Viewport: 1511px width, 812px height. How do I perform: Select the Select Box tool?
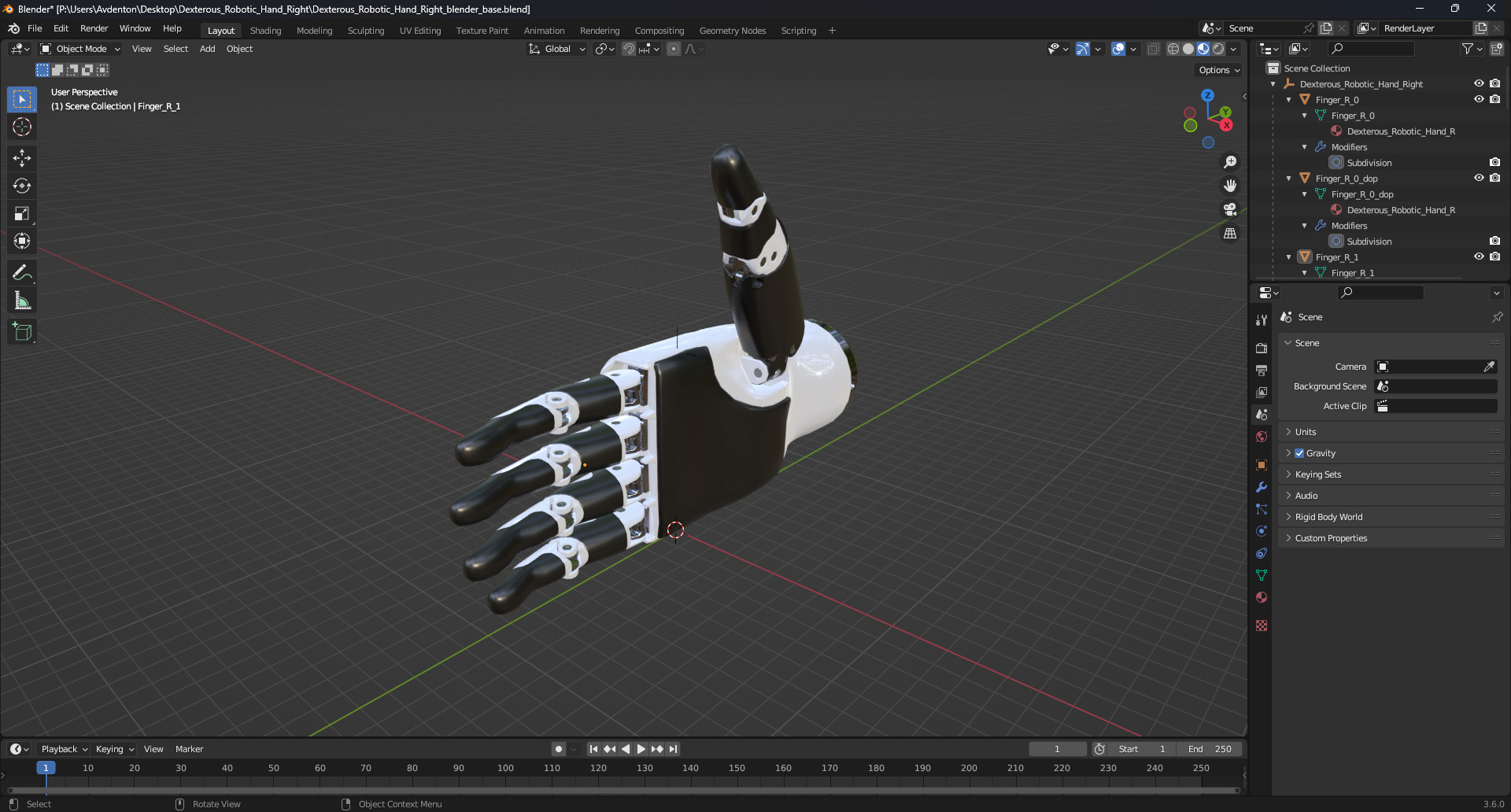(x=22, y=99)
